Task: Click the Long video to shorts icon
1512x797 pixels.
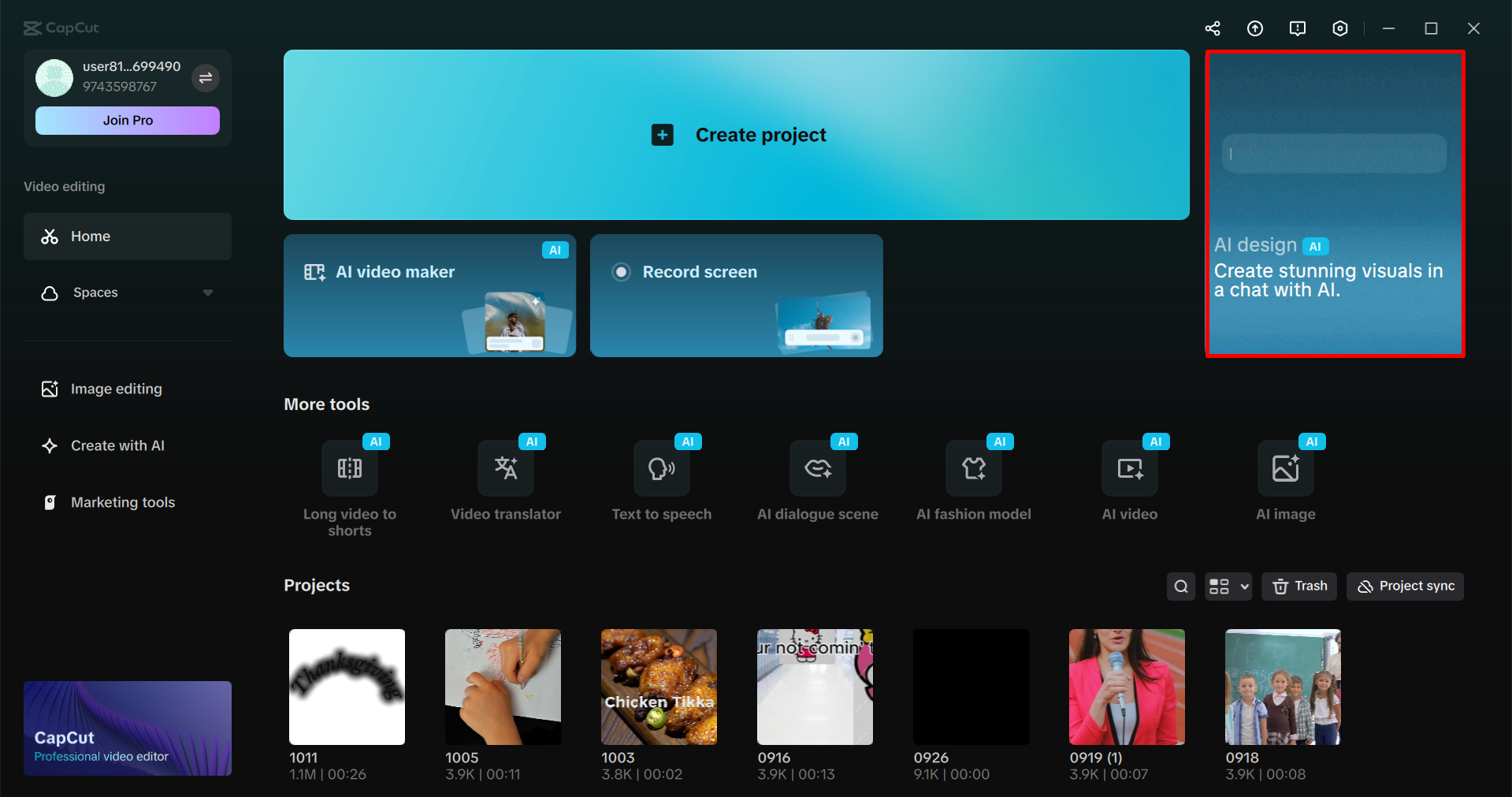Action: 350,468
